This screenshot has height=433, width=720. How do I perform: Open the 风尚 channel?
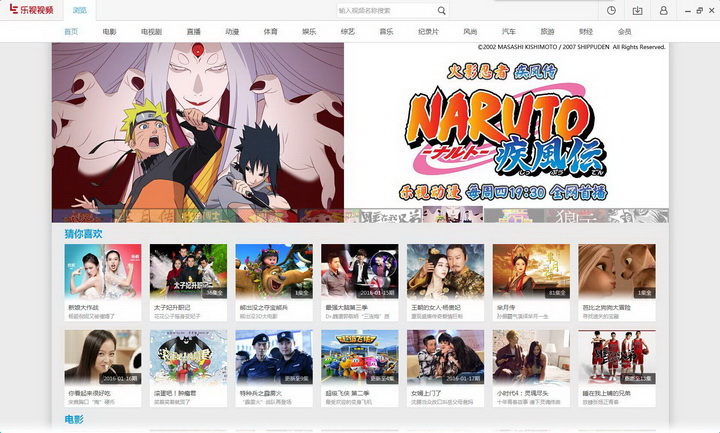click(x=470, y=32)
